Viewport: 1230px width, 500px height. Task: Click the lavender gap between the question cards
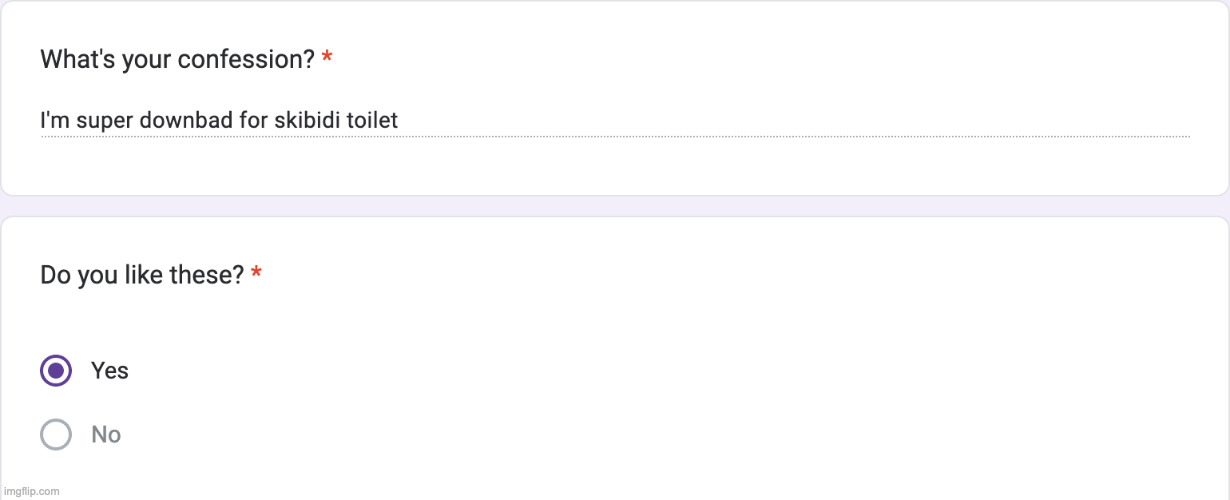point(615,206)
